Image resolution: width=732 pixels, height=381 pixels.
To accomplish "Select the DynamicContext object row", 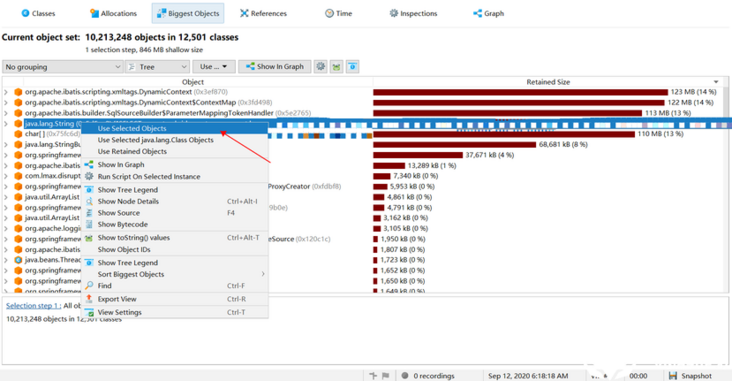I will [x=126, y=92].
